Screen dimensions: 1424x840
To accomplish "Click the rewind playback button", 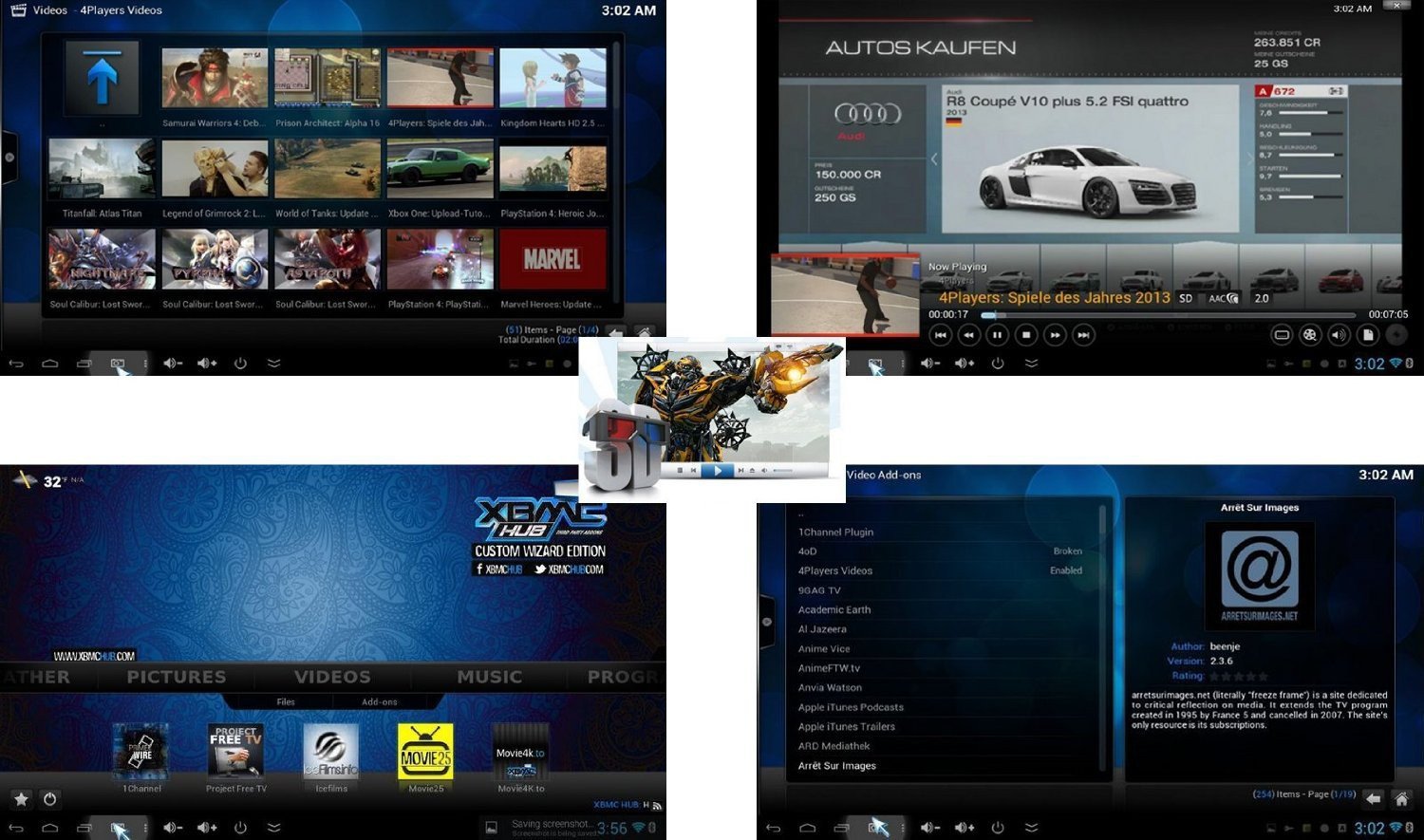I will pyautogui.click(x=968, y=334).
